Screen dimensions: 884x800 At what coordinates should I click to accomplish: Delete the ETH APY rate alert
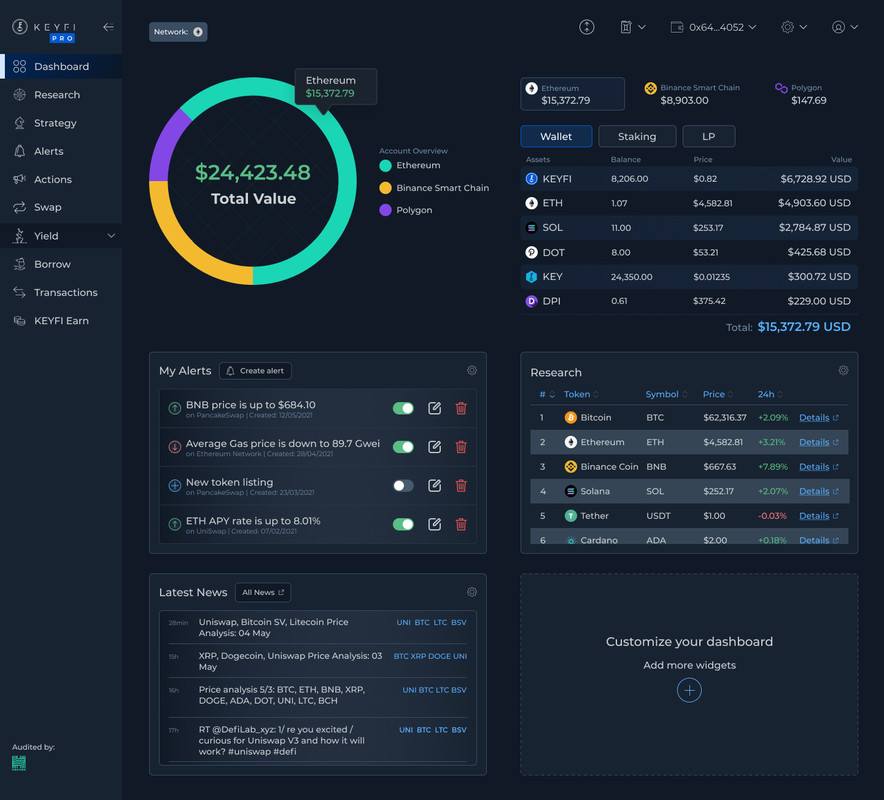coord(461,524)
